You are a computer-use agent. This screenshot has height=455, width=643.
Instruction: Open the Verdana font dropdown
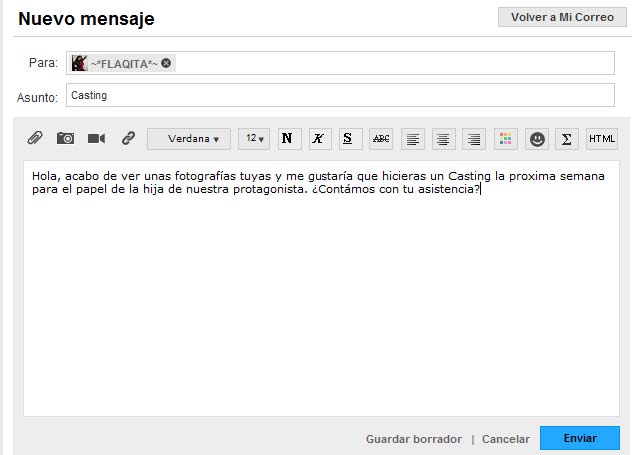[x=189, y=139]
